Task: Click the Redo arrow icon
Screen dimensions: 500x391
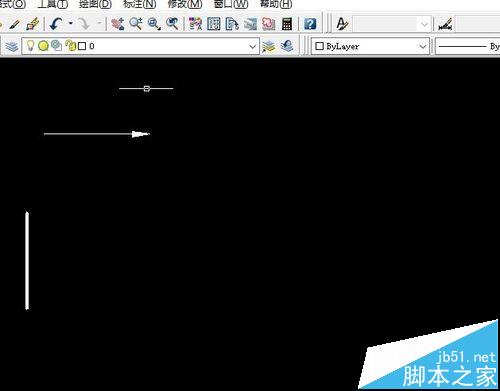Action: pyautogui.click(x=83, y=24)
